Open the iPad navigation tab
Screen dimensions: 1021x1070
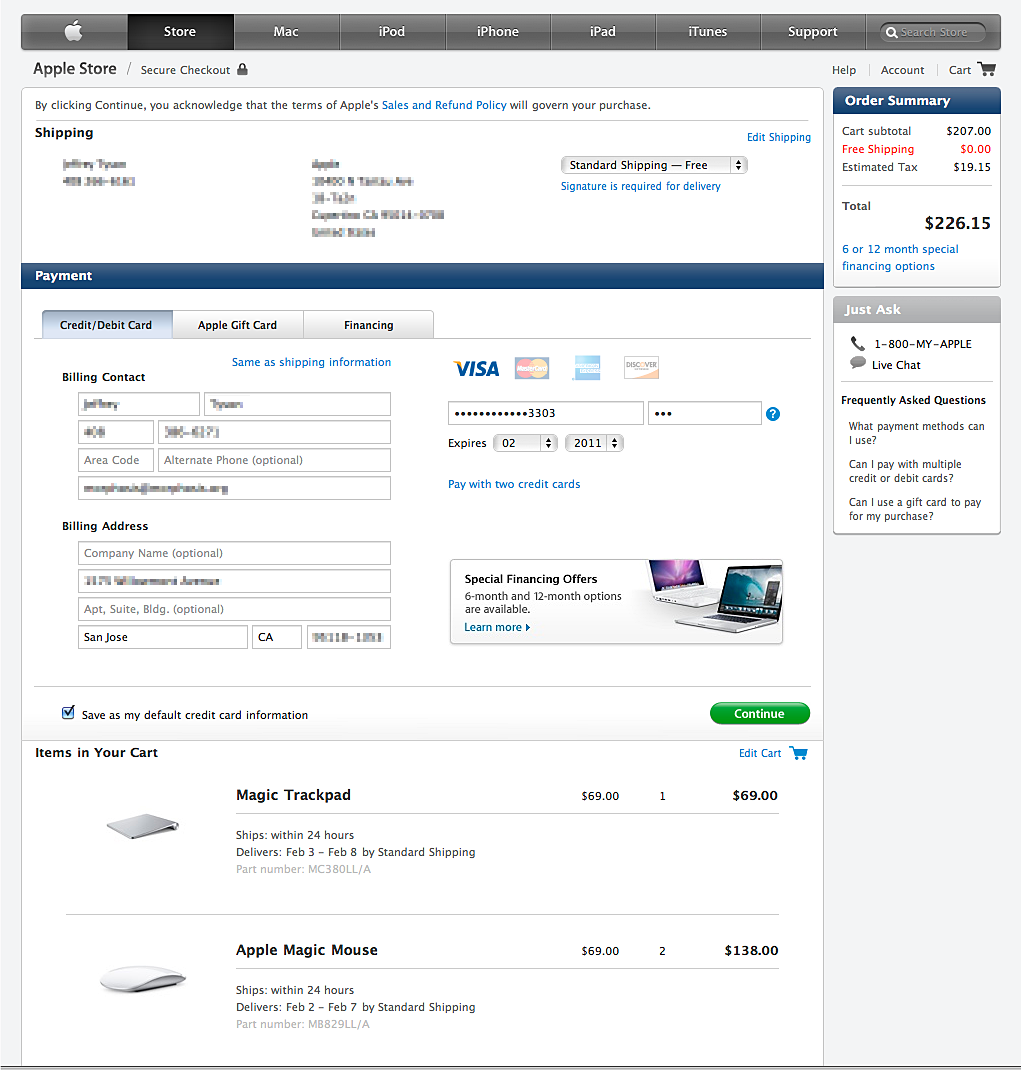click(x=603, y=31)
